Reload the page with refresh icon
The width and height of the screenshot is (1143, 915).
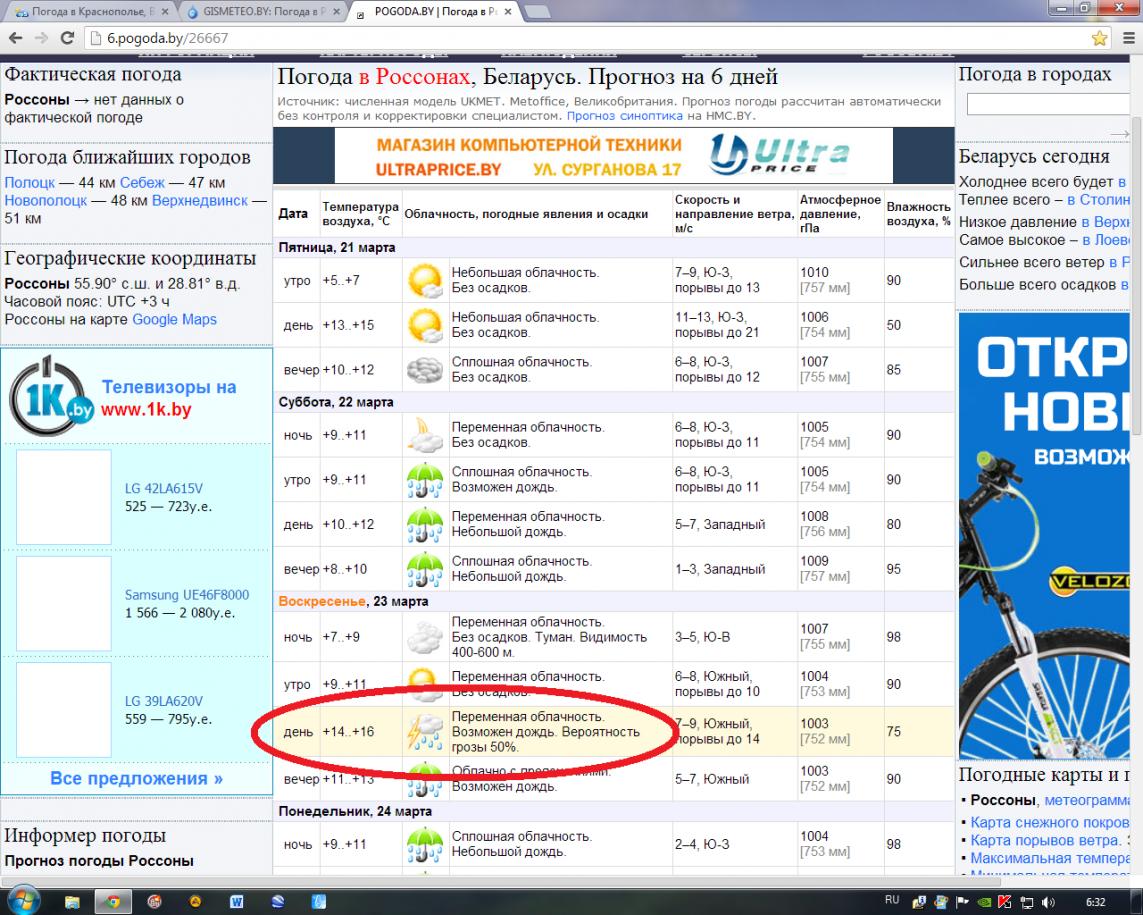pyautogui.click(x=67, y=39)
